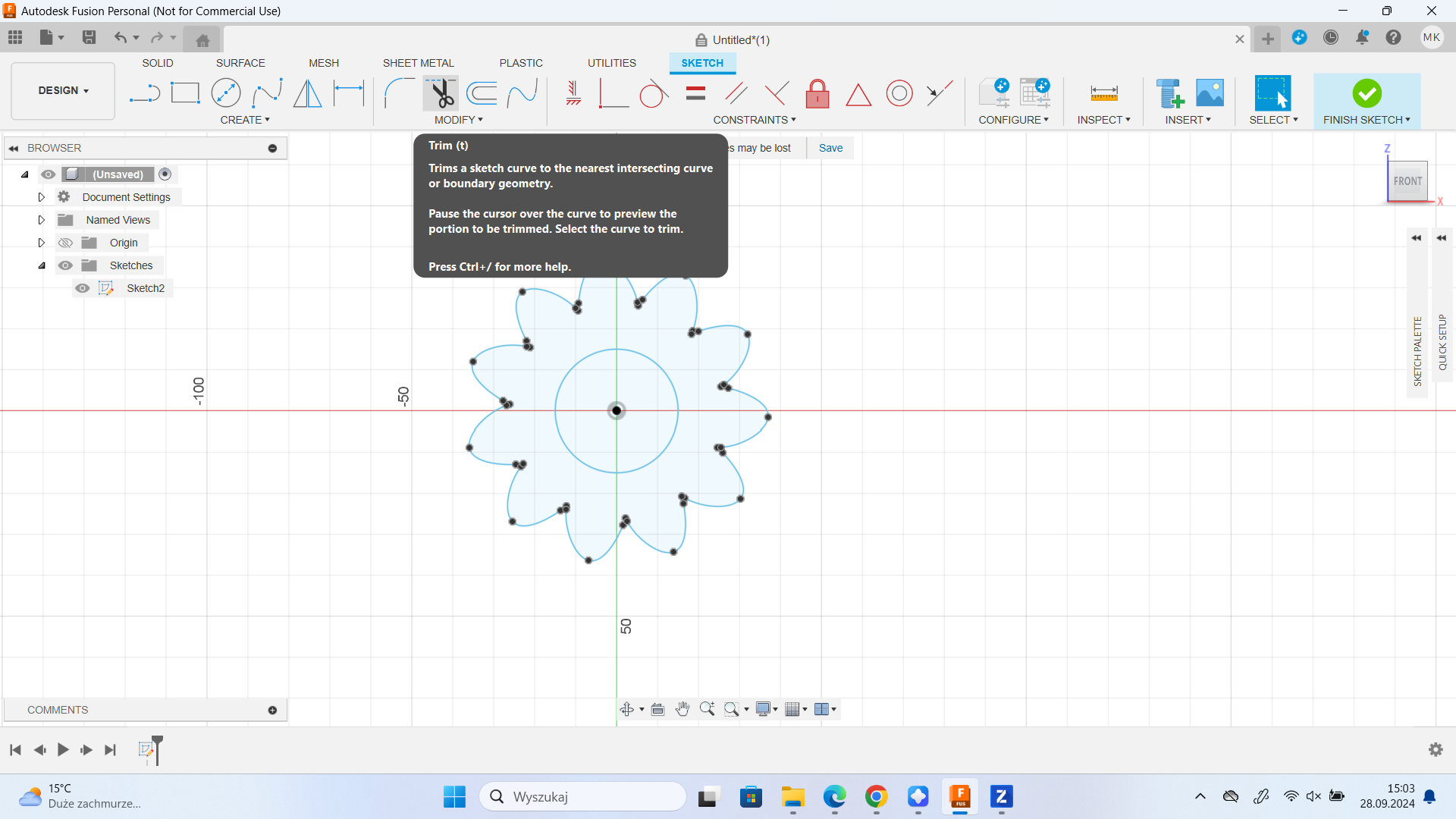1456x819 pixels.
Task: Apply the Equal constraint
Action: tap(695, 94)
